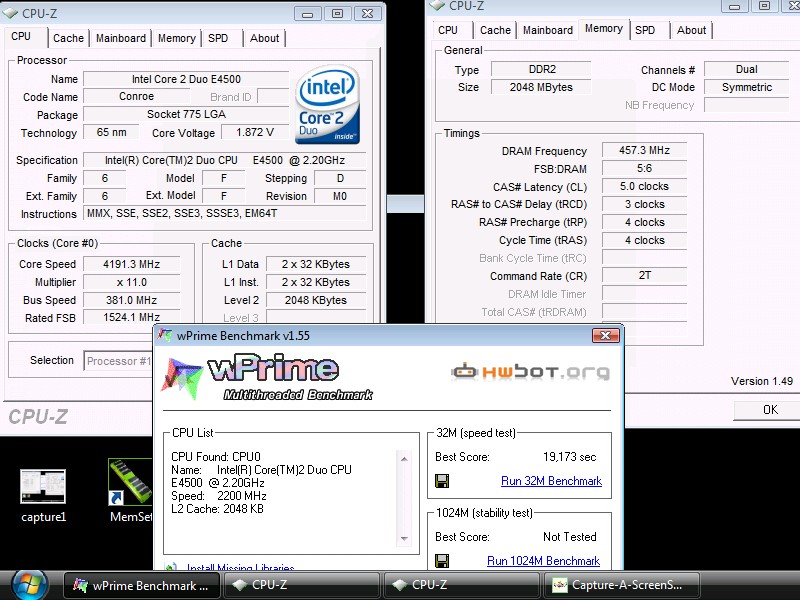Open Cache tab in right CPU-Z window
800x600 pixels.
coord(495,30)
